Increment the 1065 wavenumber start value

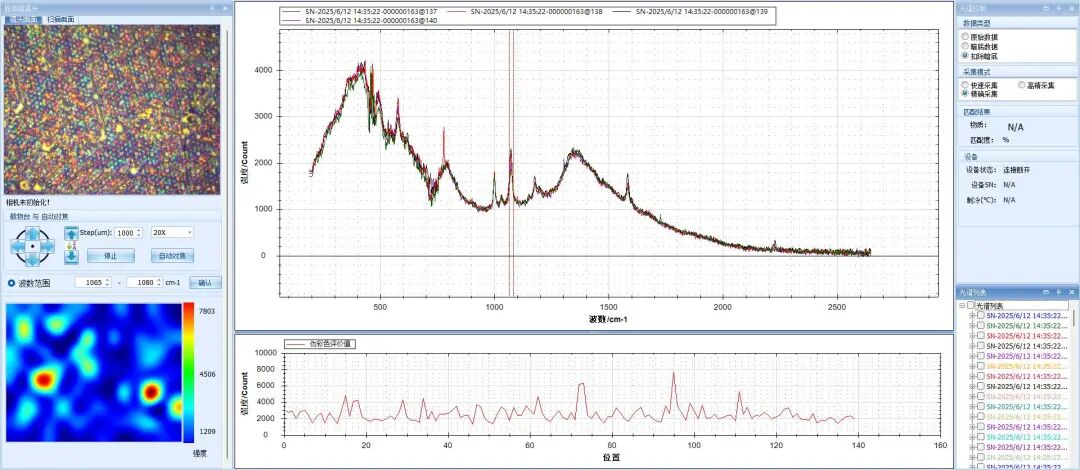(x=108, y=280)
